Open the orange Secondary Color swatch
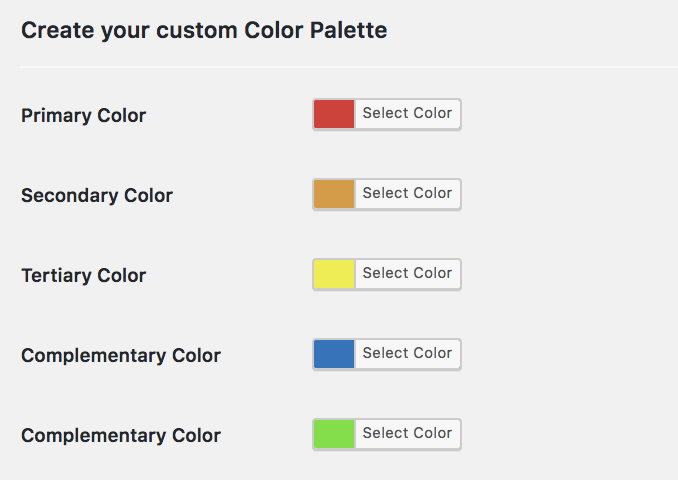 (334, 194)
